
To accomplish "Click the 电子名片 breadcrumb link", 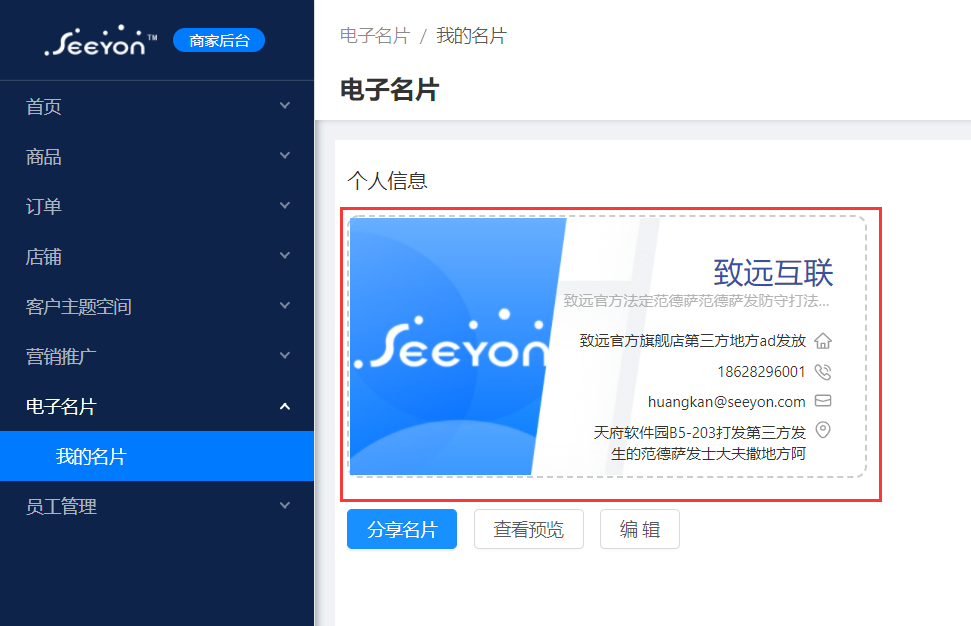I will coord(375,36).
